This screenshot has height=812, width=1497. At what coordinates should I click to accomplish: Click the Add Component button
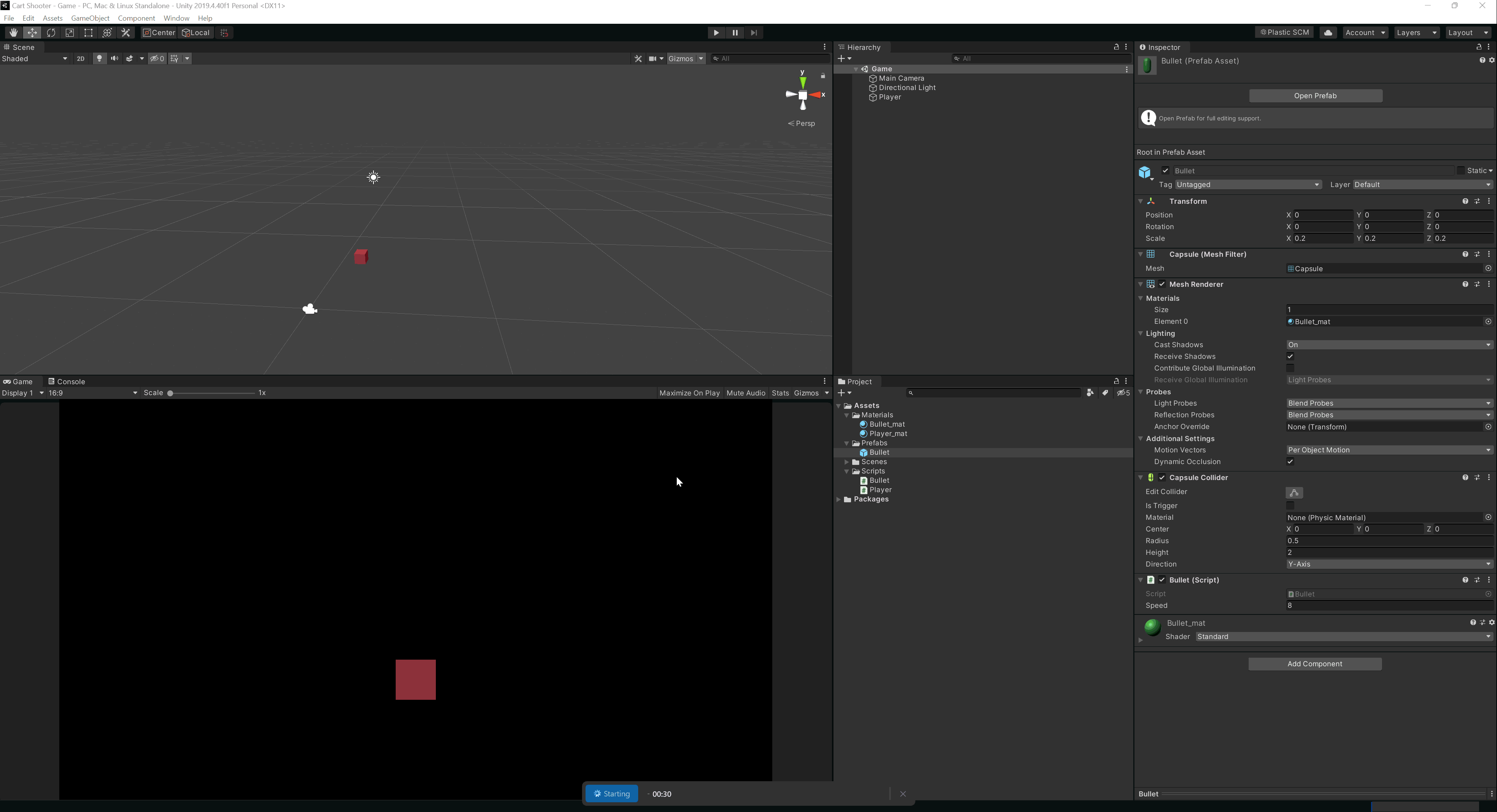pos(1315,664)
